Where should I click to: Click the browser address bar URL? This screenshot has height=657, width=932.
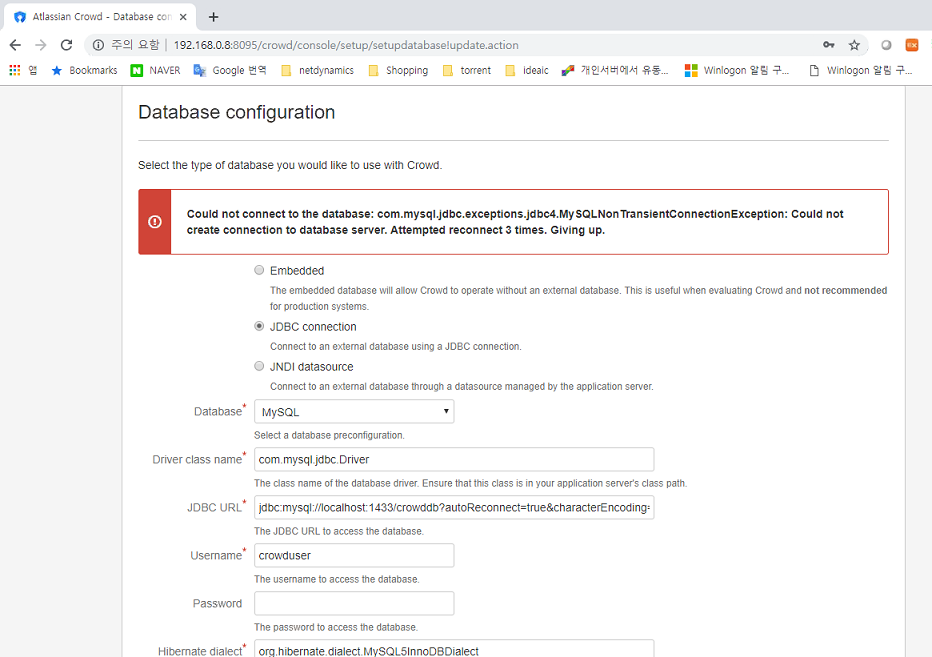point(346,45)
